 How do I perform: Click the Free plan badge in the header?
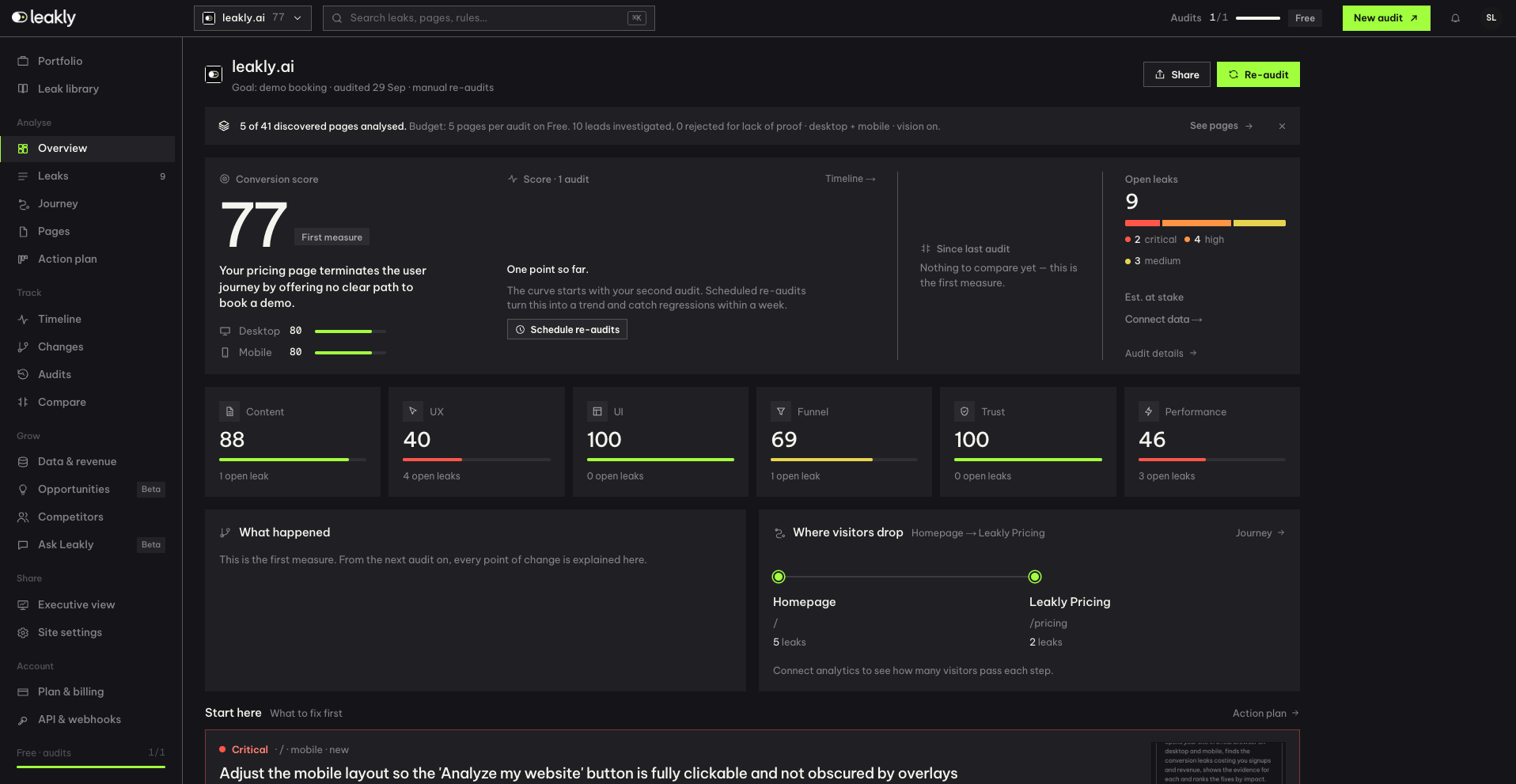(1305, 18)
